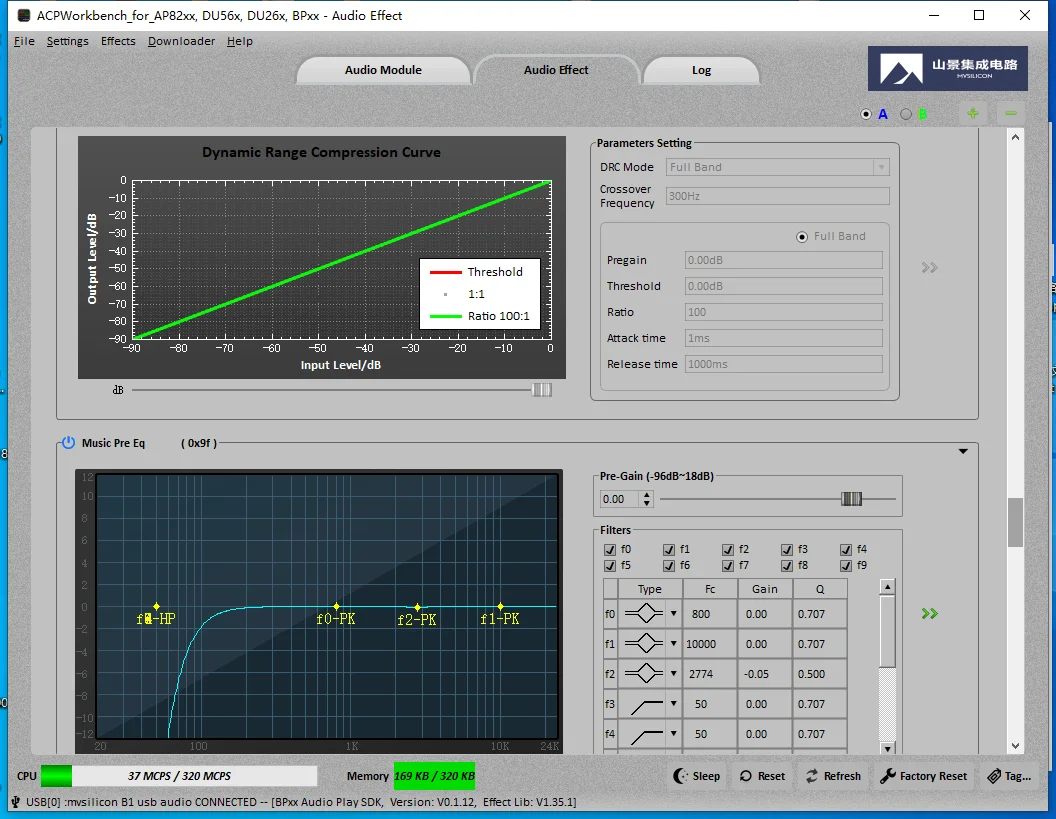The width and height of the screenshot is (1056, 819).
Task: Click the Sleep moon icon button
Action: [697, 776]
